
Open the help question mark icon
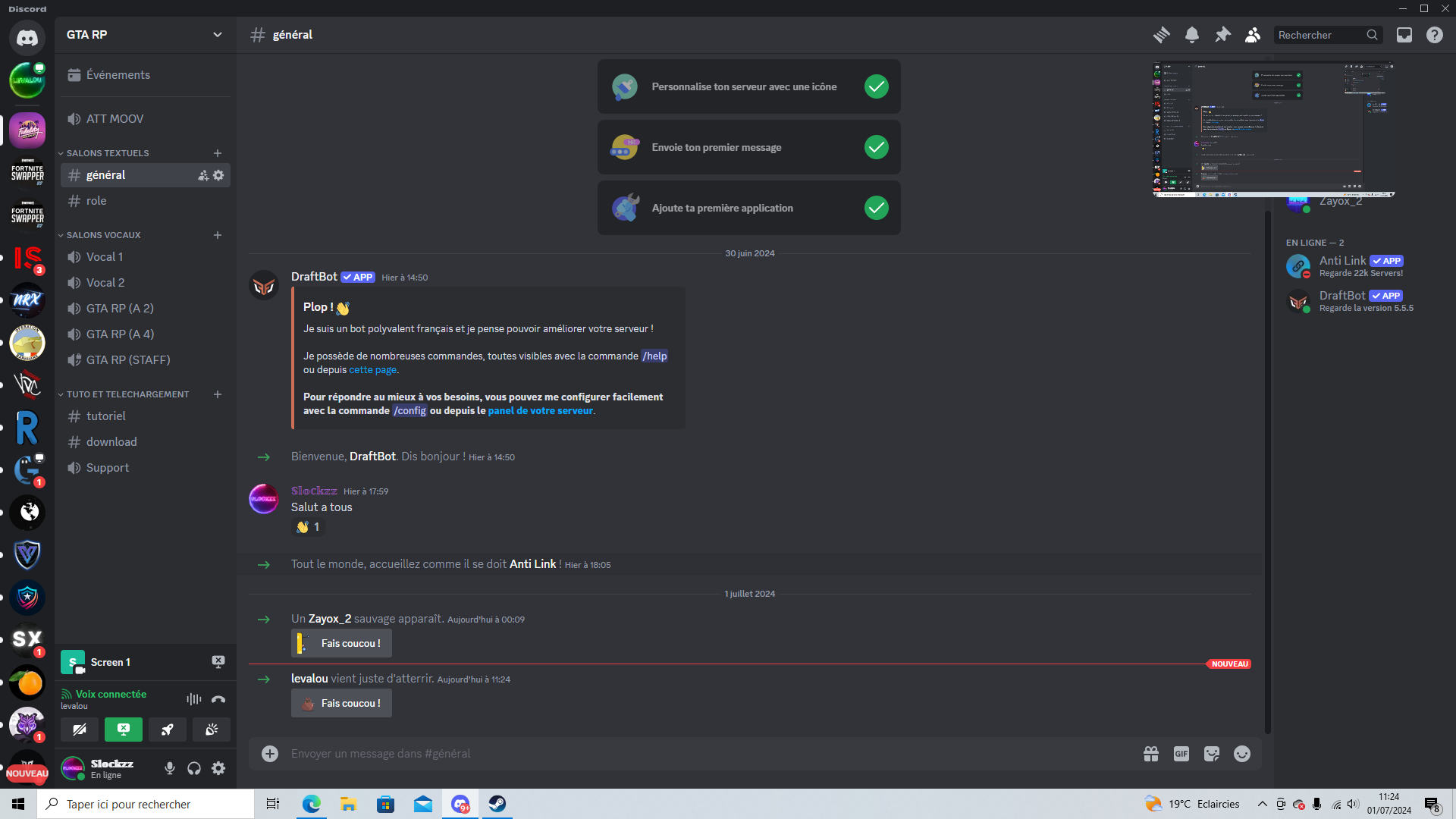1435,35
